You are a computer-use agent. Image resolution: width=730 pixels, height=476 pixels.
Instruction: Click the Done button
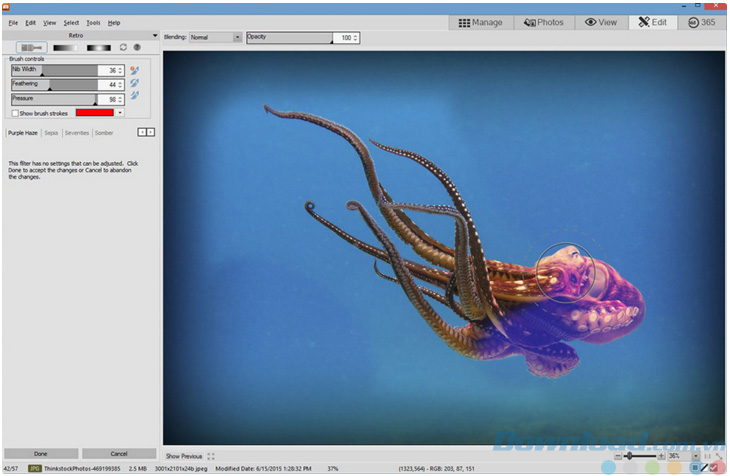(40, 453)
